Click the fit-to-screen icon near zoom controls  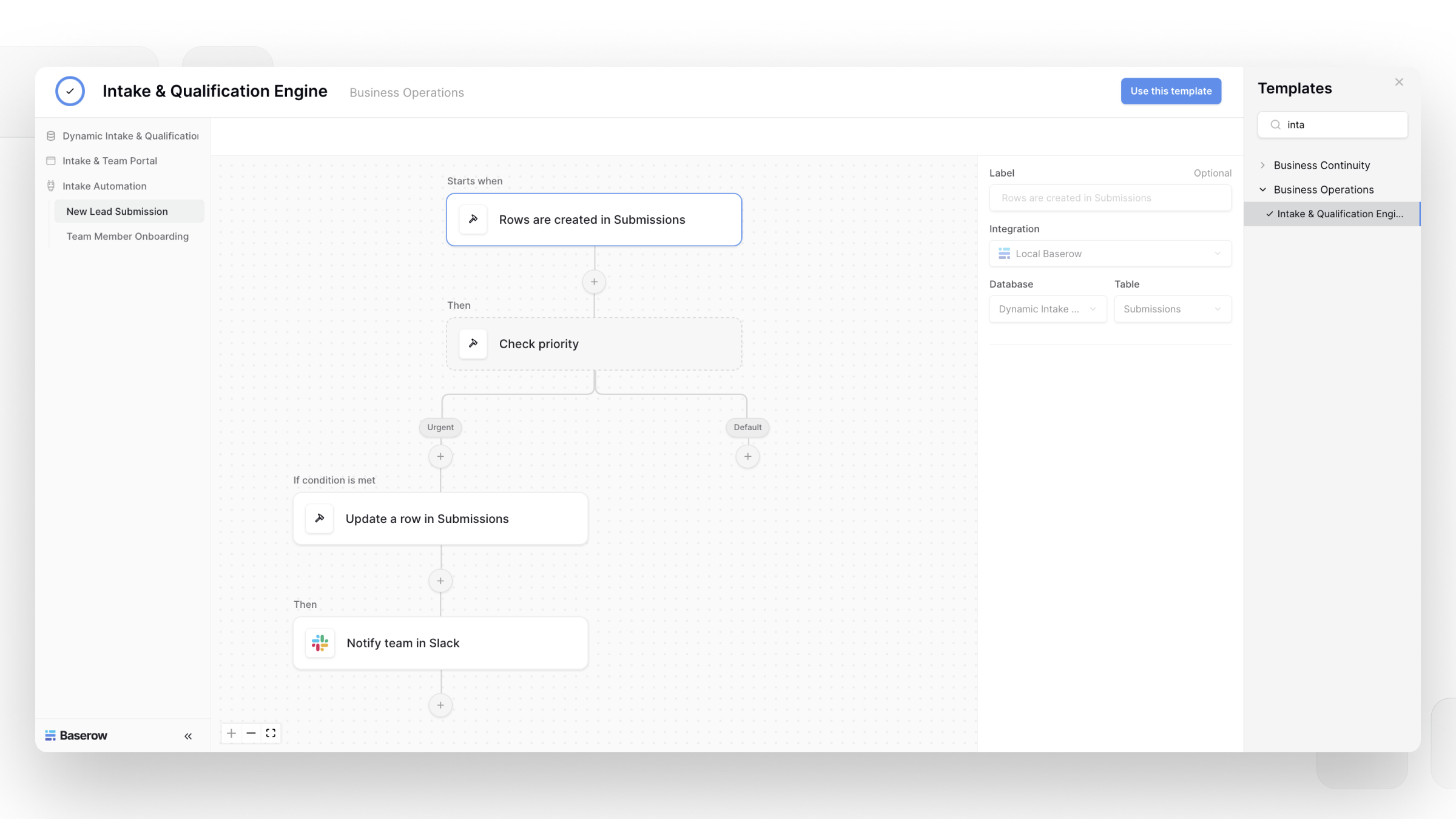point(271,733)
